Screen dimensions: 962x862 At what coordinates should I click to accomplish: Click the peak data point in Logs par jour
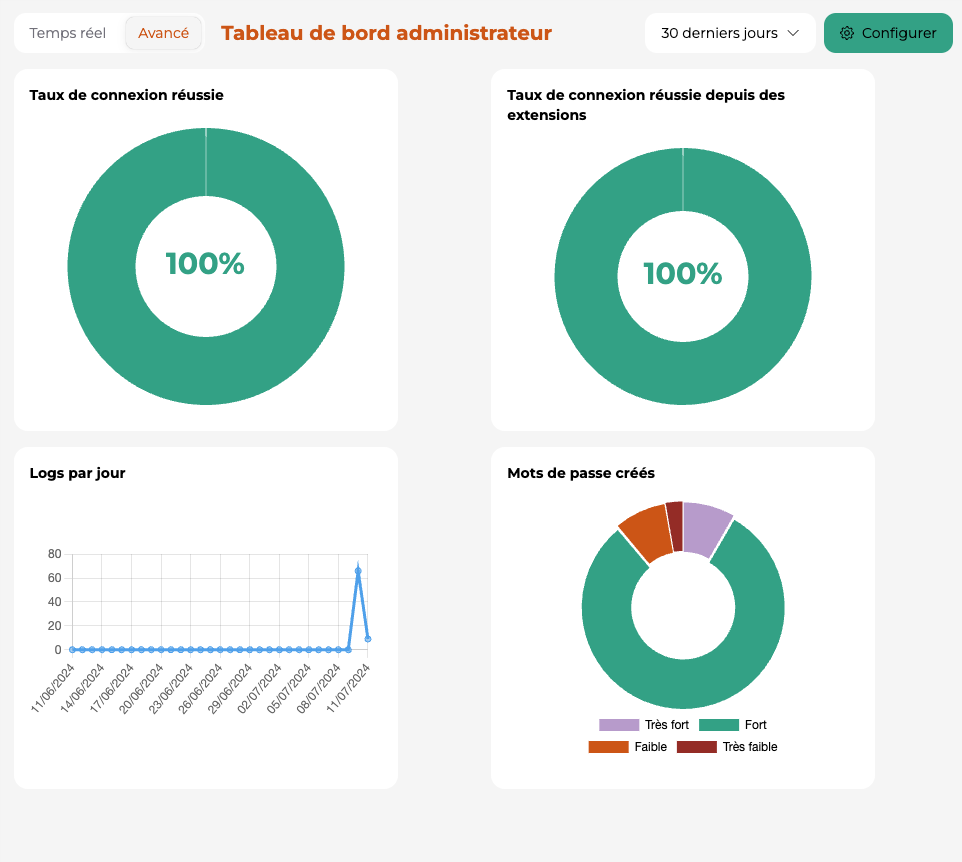coord(359,568)
